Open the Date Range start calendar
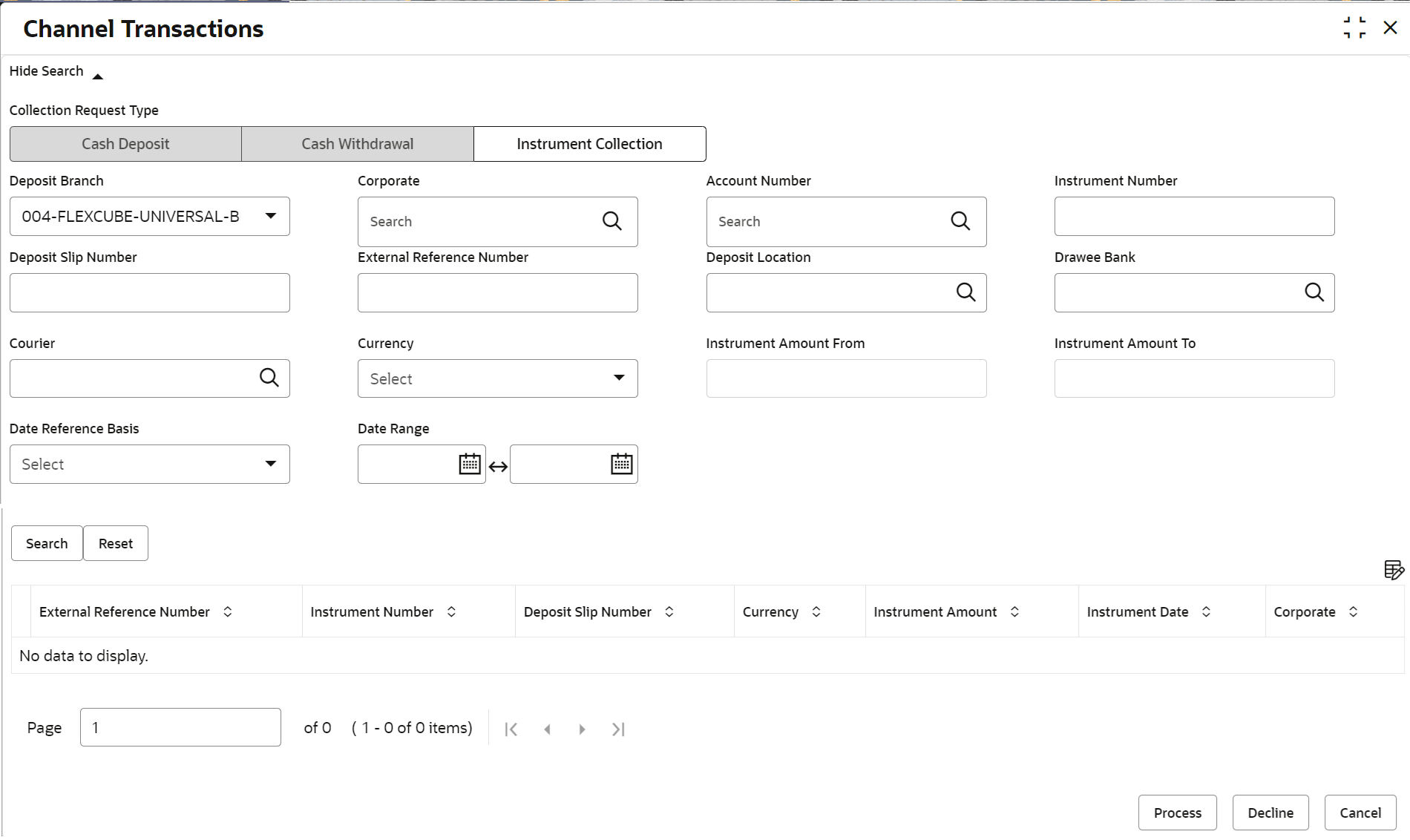 [x=469, y=465]
